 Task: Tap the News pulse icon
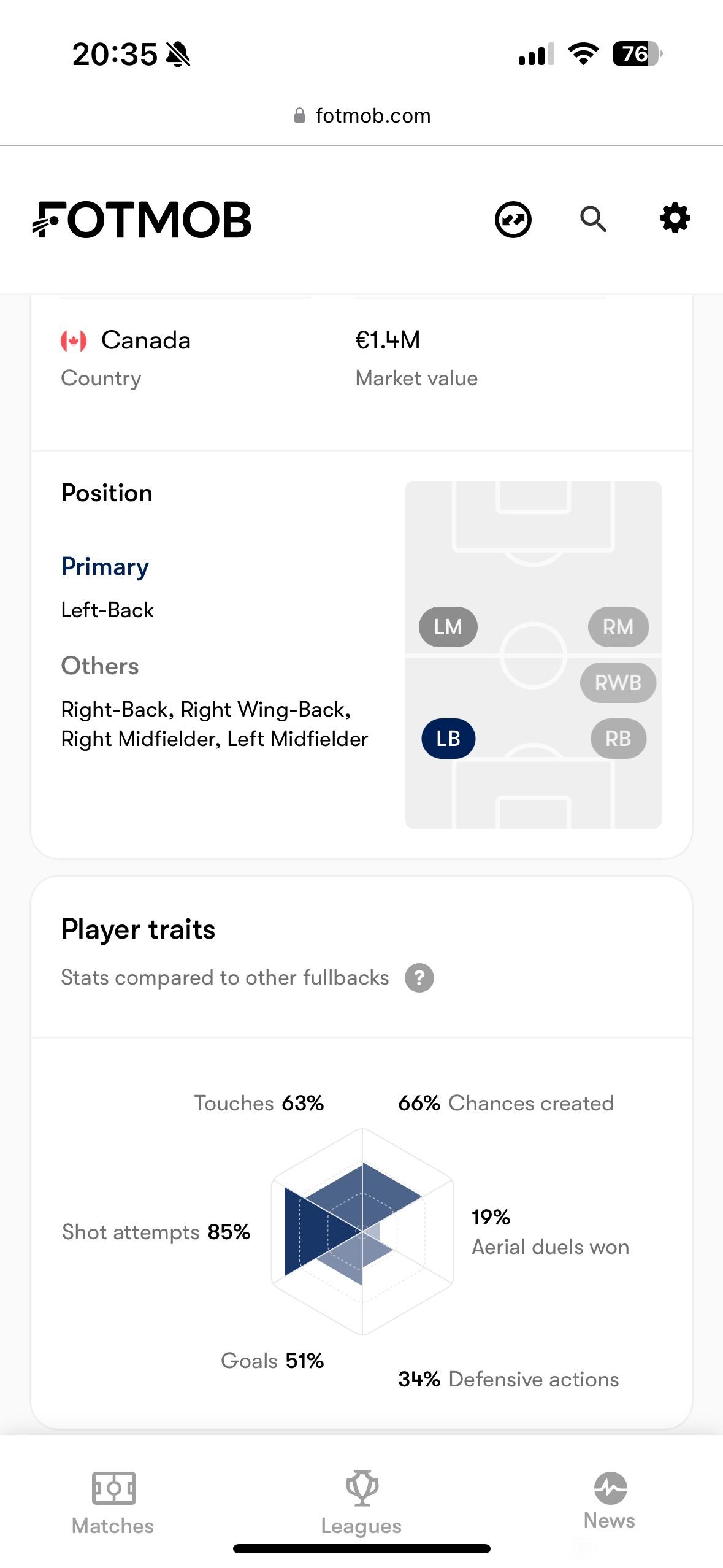click(x=610, y=1488)
